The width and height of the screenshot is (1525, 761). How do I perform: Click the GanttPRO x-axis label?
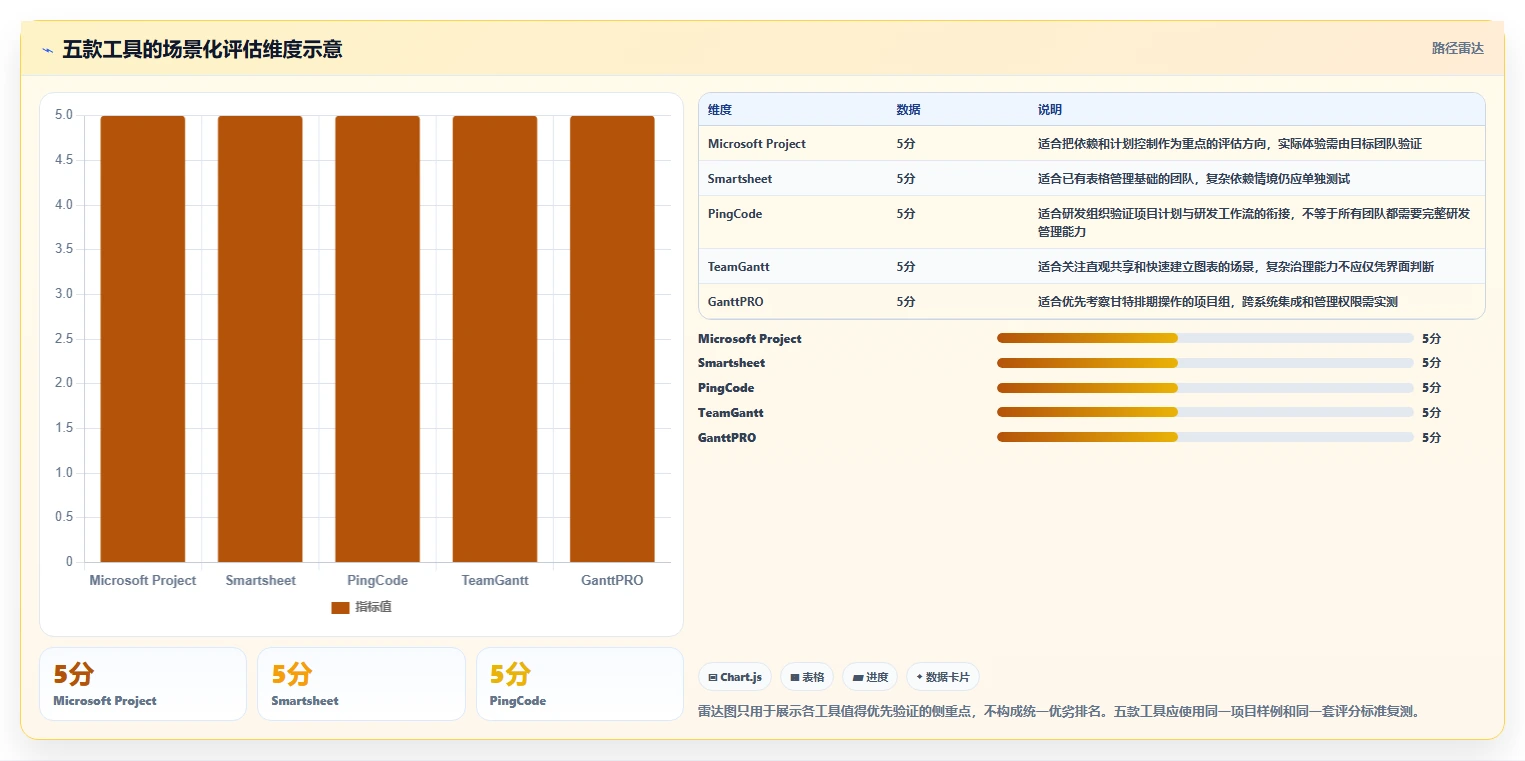[612, 580]
